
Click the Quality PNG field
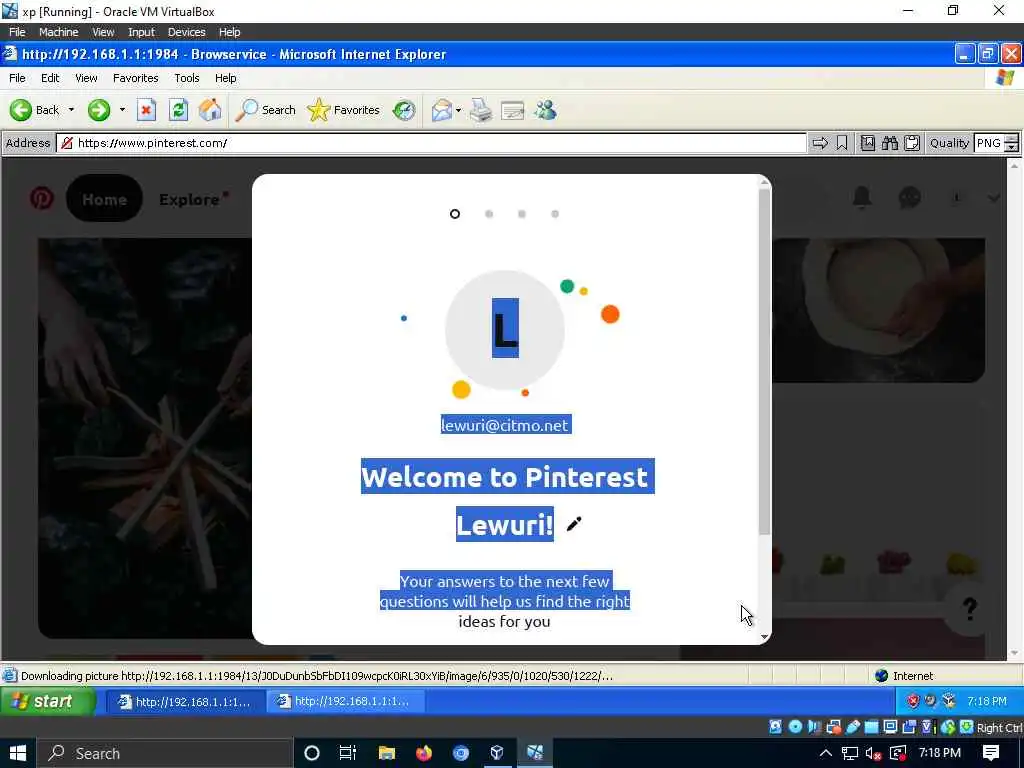[988, 143]
